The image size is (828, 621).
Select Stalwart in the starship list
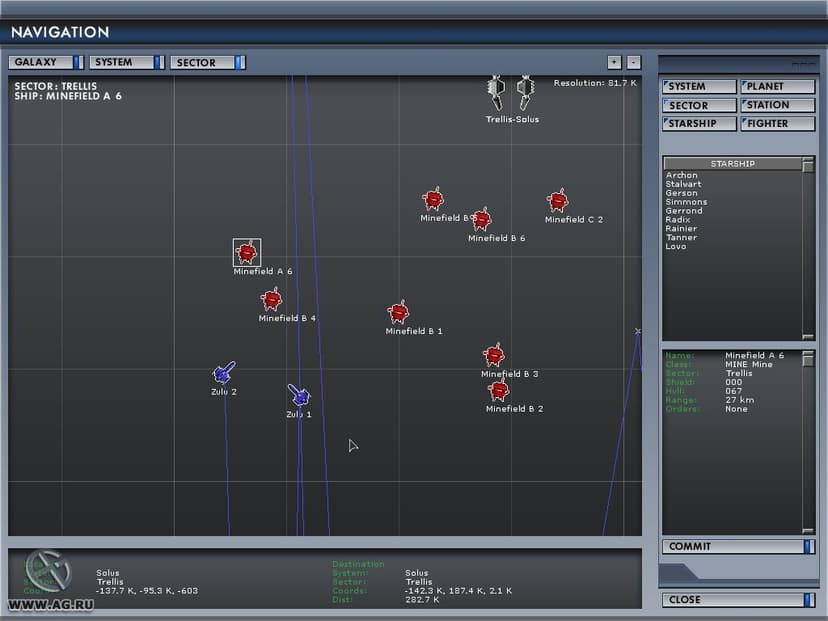683,184
